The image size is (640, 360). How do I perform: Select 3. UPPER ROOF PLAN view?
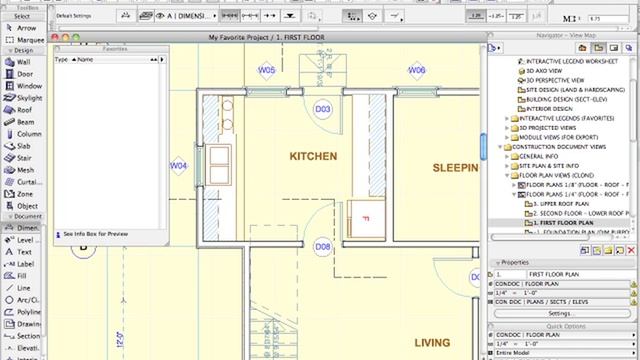pos(557,204)
